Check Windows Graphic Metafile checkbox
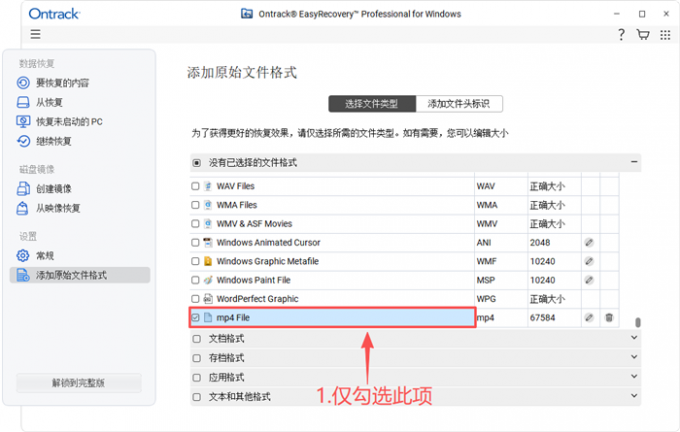The height and width of the screenshot is (432, 680). (195, 261)
